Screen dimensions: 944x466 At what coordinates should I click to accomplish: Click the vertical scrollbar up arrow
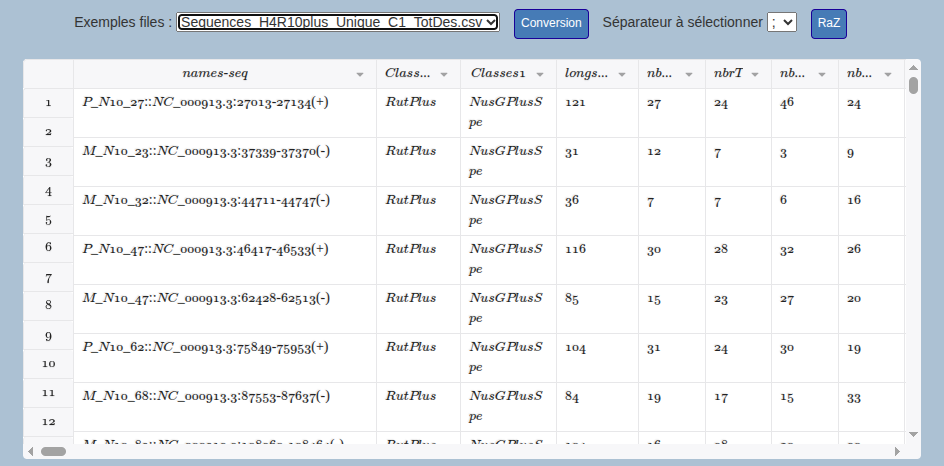pos(913,67)
